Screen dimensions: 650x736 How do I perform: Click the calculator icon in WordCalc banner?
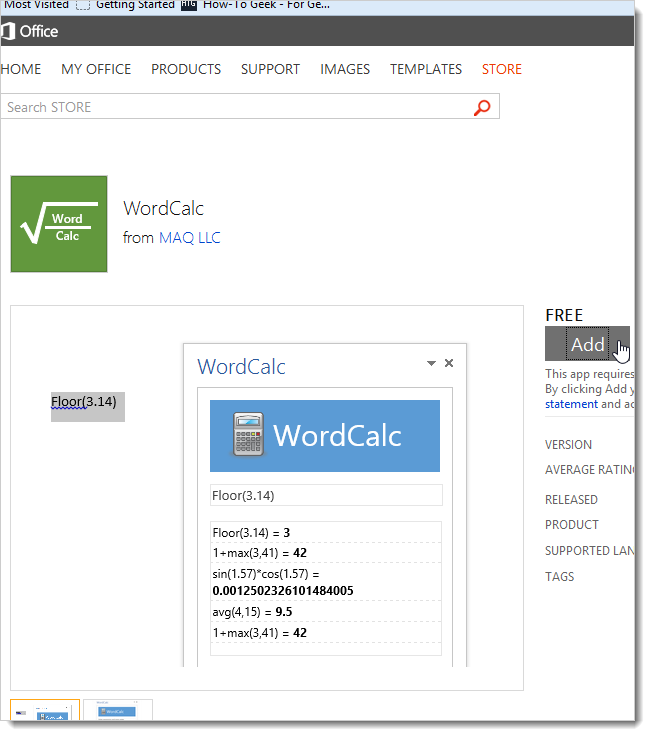click(x=248, y=435)
